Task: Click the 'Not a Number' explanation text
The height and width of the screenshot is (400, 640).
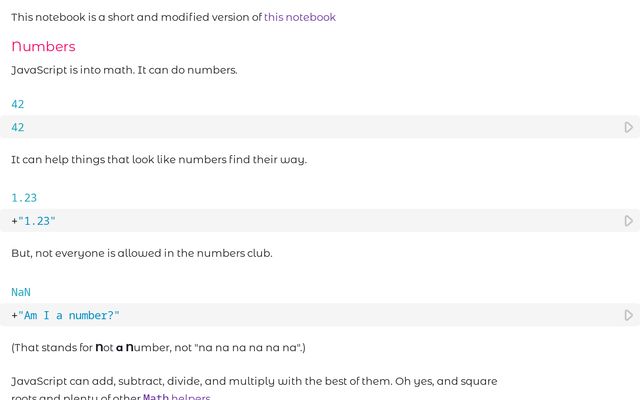Action: [158, 347]
